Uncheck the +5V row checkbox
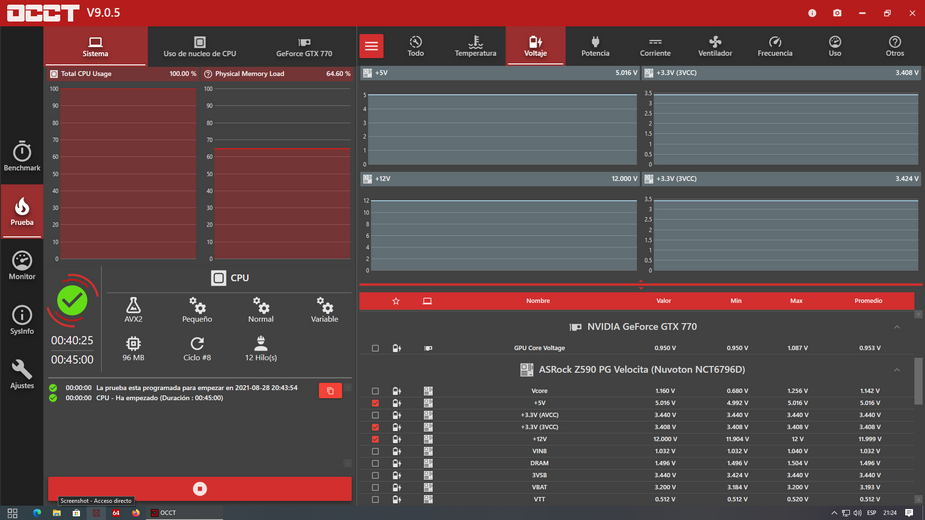 coord(375,403)
